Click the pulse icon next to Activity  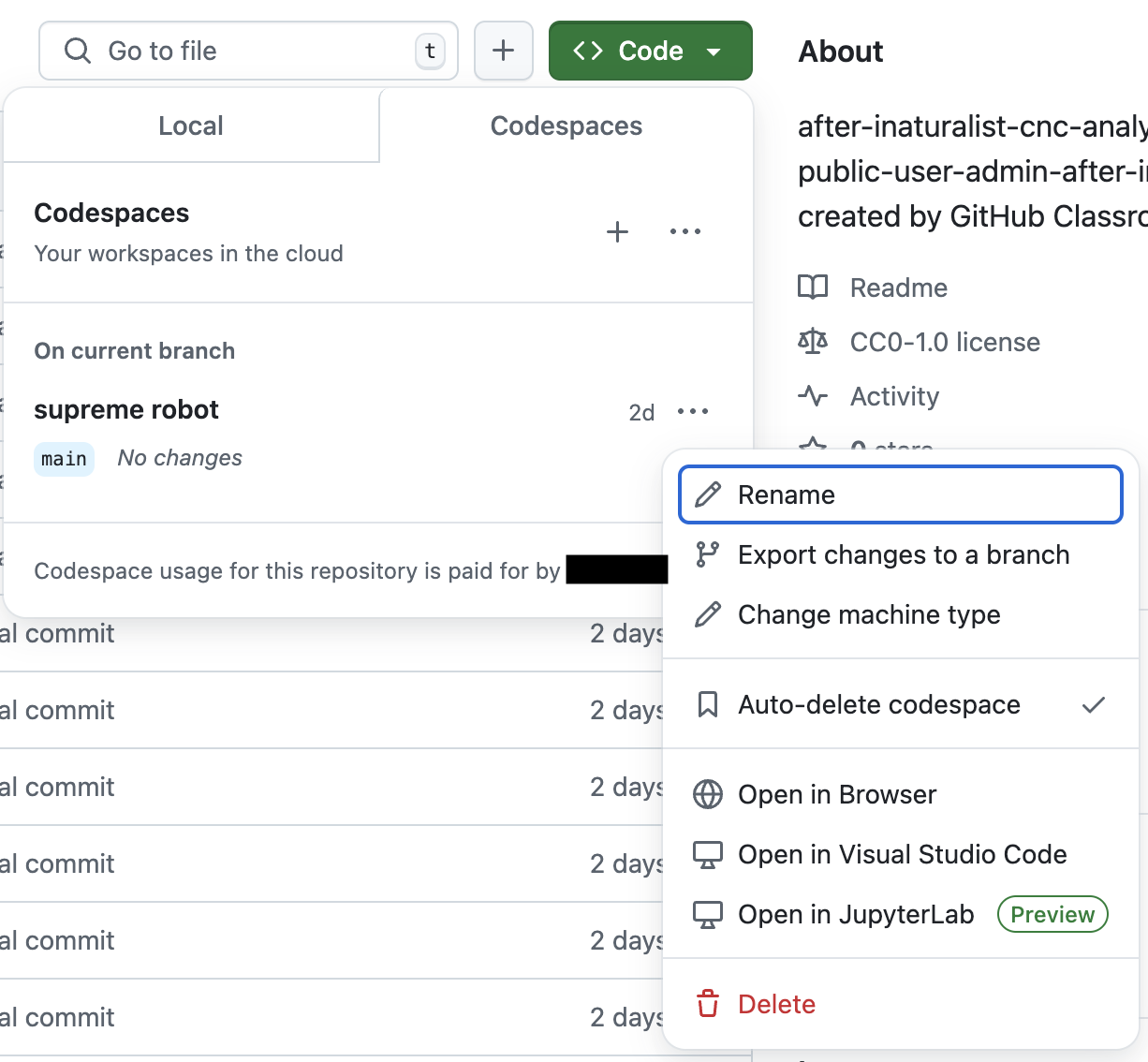tap(813, 395)
